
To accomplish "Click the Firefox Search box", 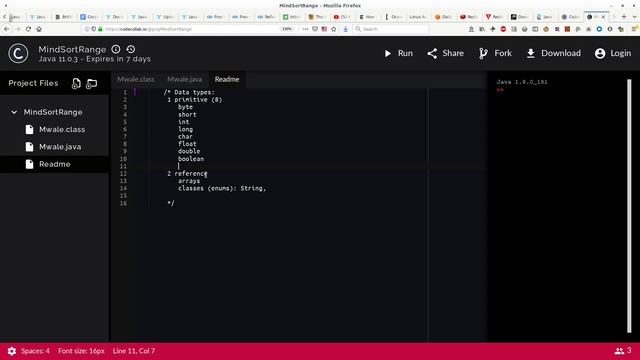I will point(391,29).
